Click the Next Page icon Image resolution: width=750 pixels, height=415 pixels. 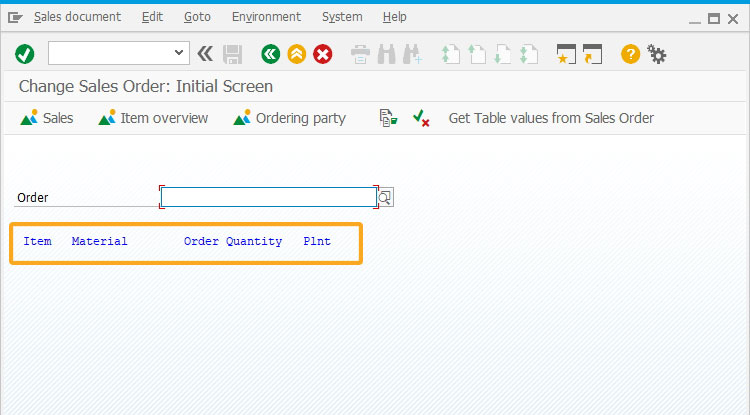pos(503,55)
